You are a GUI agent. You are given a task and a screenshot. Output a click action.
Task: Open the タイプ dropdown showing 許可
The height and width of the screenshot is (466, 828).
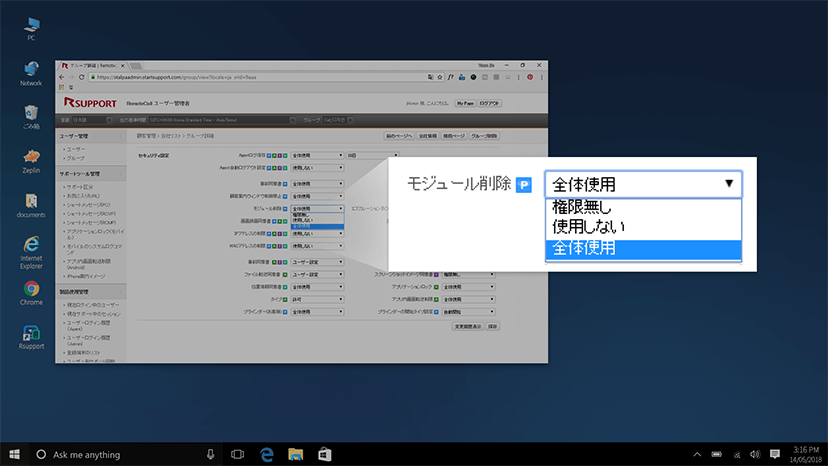coord(317,300)
